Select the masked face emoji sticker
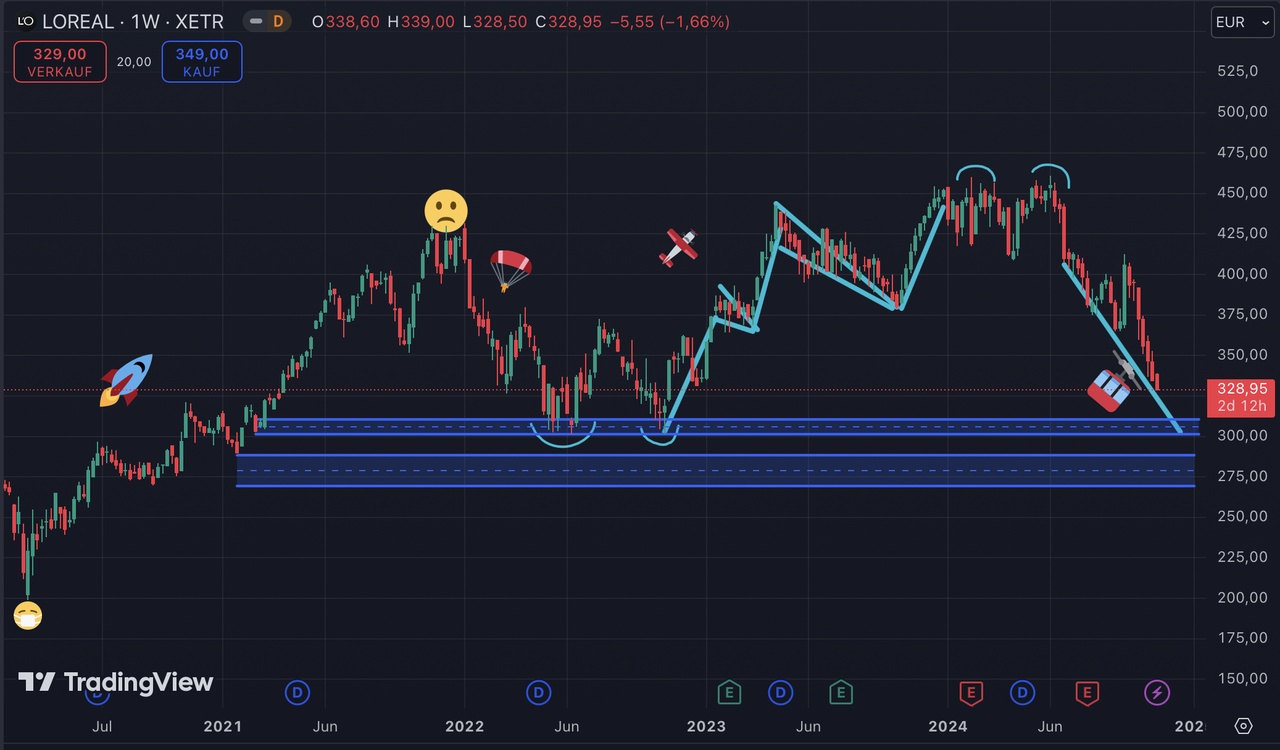The height and width of the screenshot is (750, 1280). 28,615
